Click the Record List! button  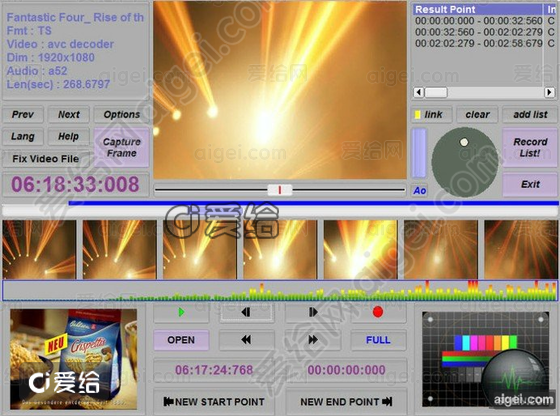(530, 147)
